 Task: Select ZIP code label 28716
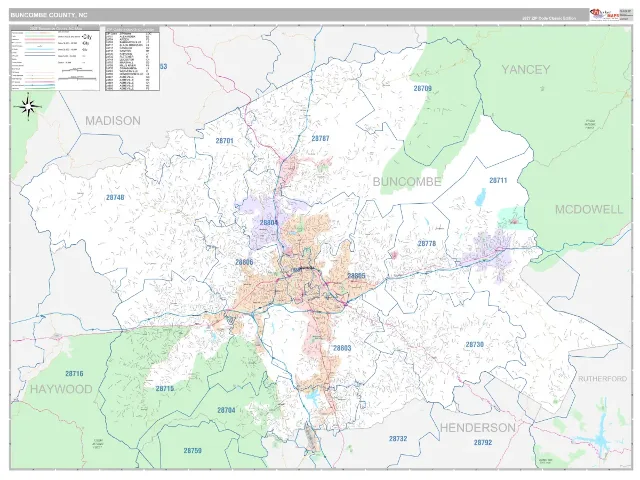click(74, 373)
